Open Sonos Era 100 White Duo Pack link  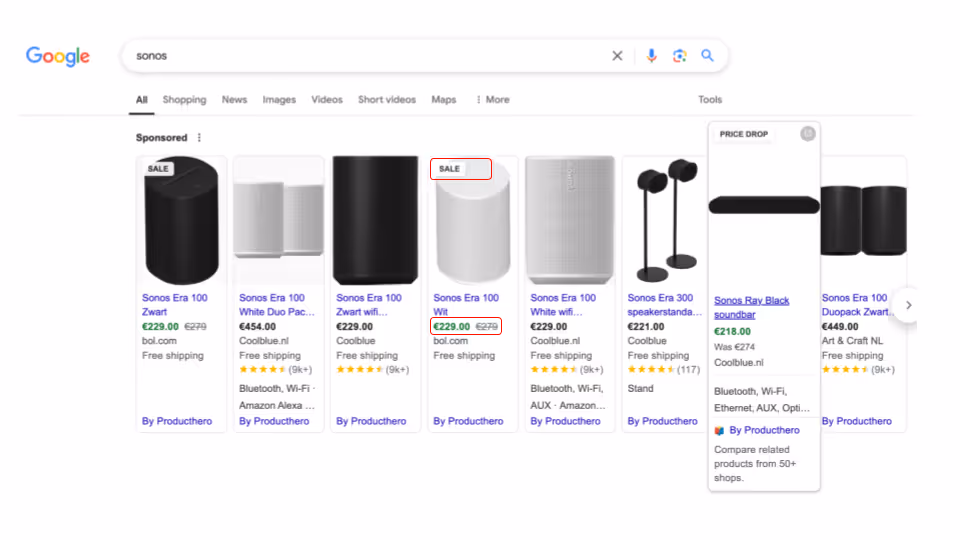click(277, 304)
